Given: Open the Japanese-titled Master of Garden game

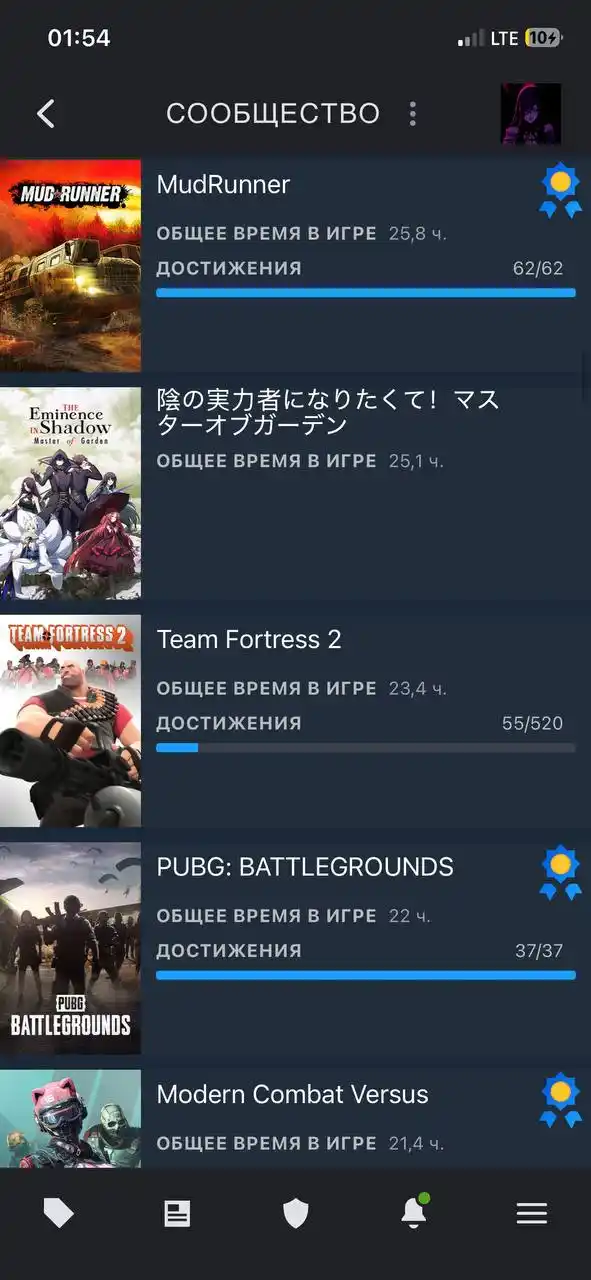Looking at the screenshot, I should [328, 412].
